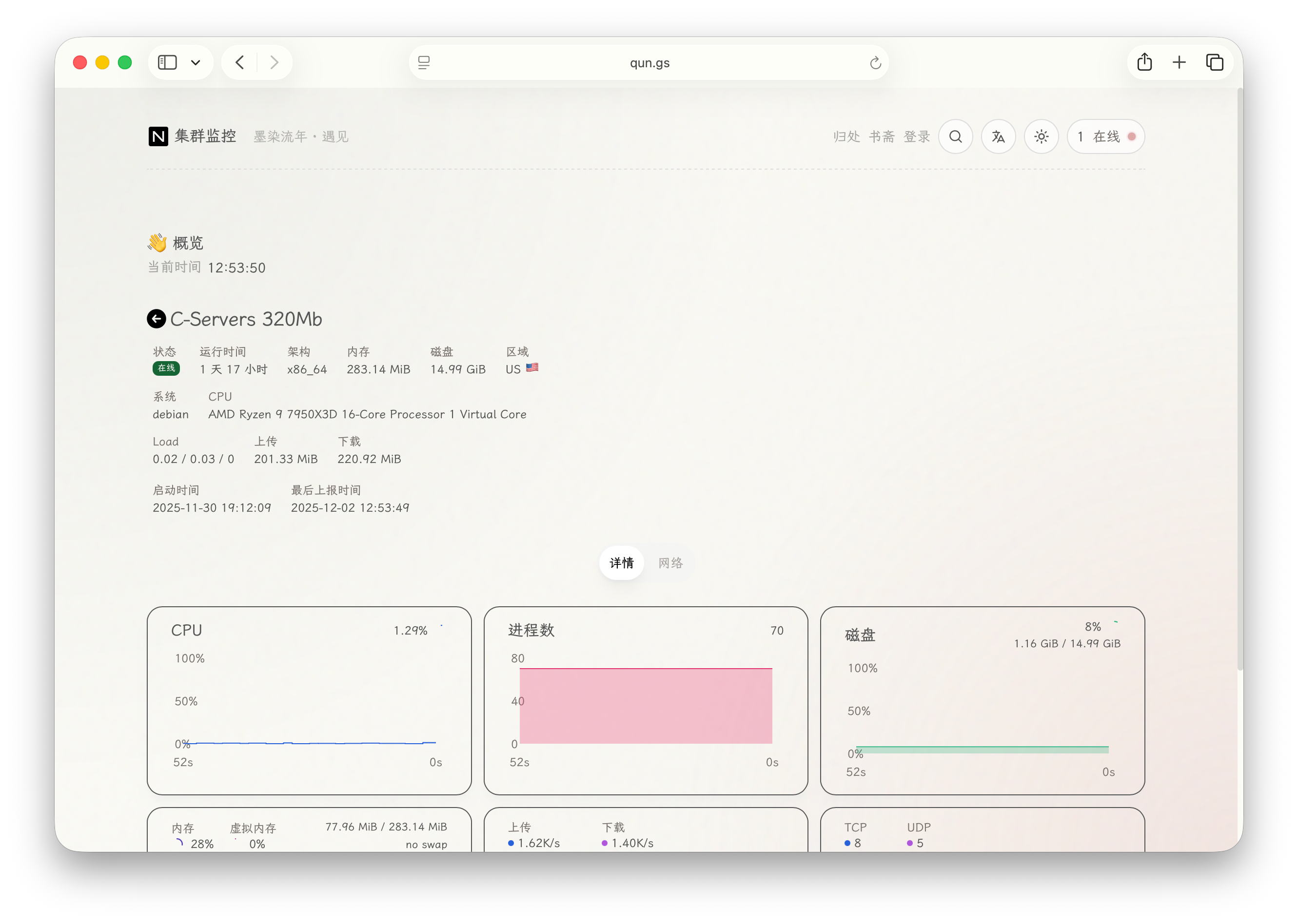Screen dimensions: 1298x924
Task: Click the Safari share icon
Action: pos(1144,62)
